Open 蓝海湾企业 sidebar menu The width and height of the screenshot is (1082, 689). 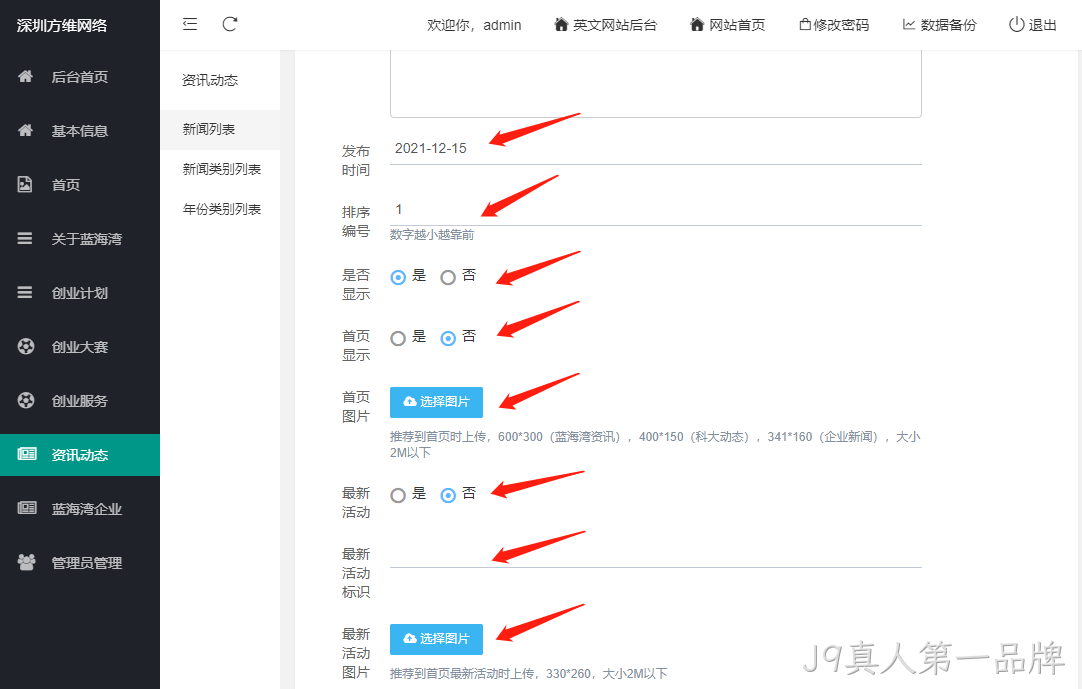80,509
